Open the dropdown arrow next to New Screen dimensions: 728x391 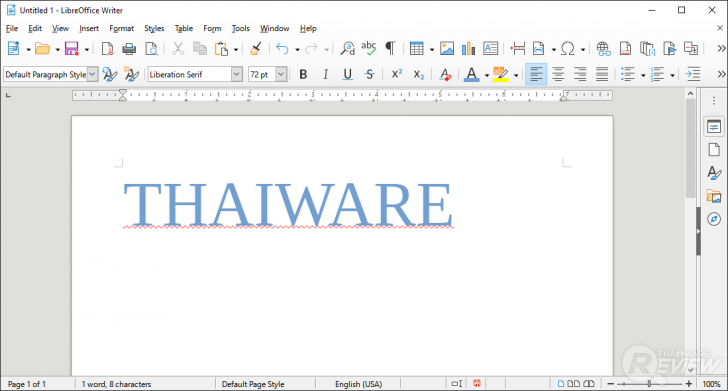[x=28, y=49]
